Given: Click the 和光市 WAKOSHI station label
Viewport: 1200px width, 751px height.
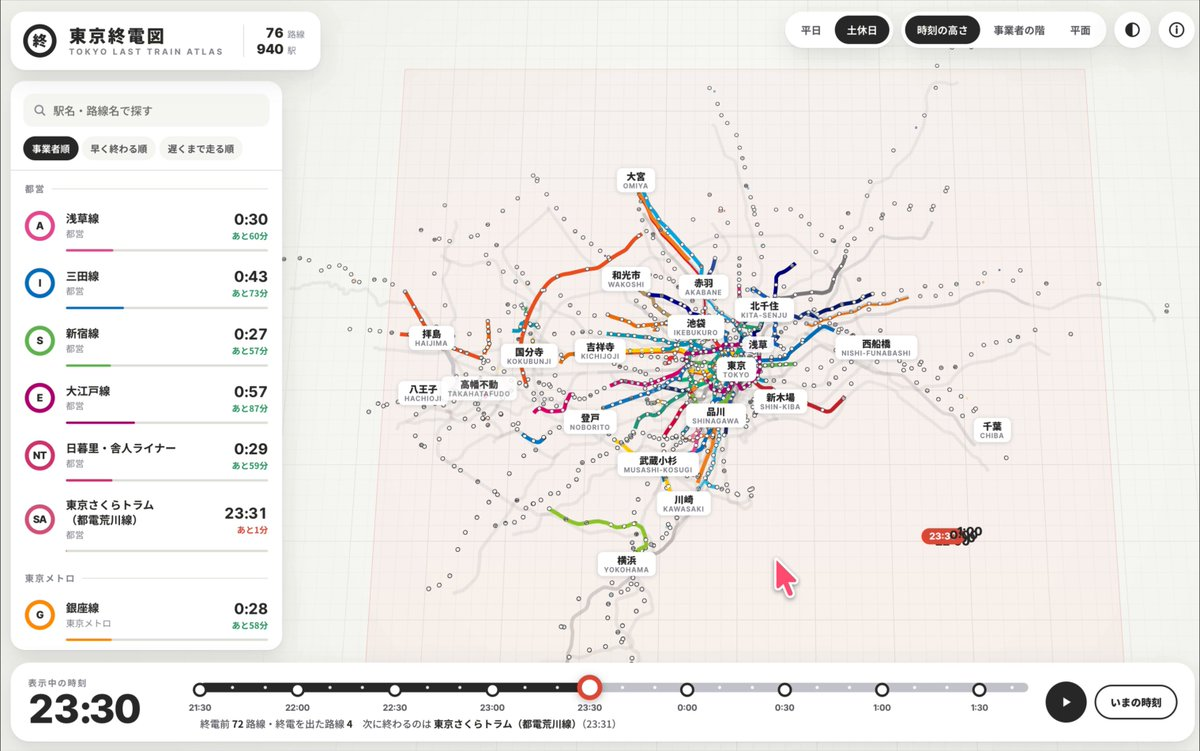Looking at the screenshot, I should coord(626,279).
